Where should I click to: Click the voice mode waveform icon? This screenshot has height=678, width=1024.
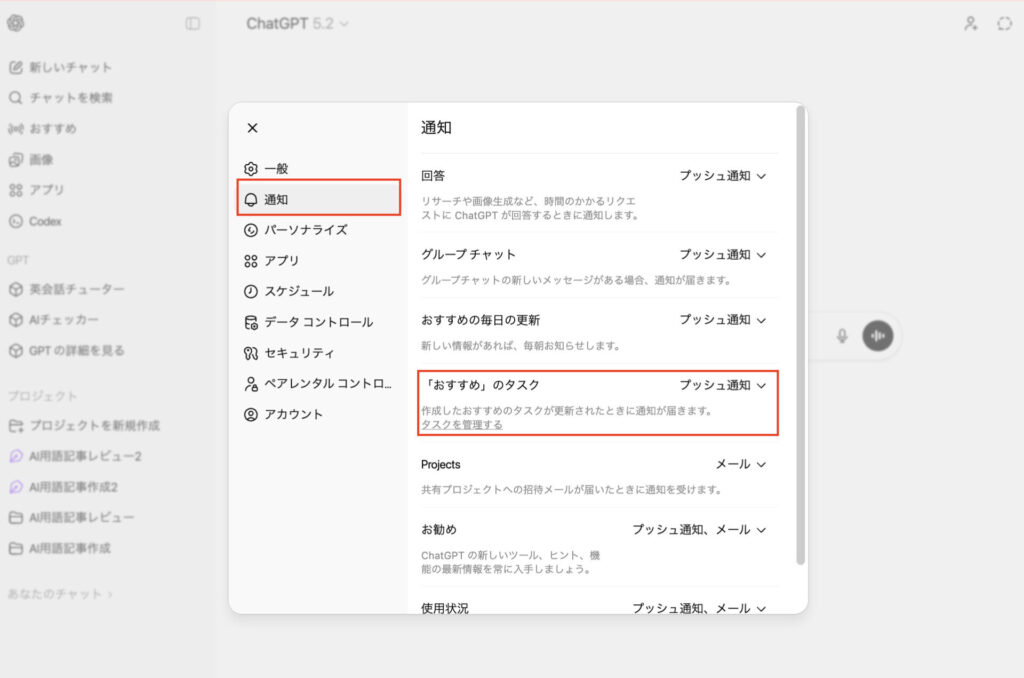pos(878,336)
